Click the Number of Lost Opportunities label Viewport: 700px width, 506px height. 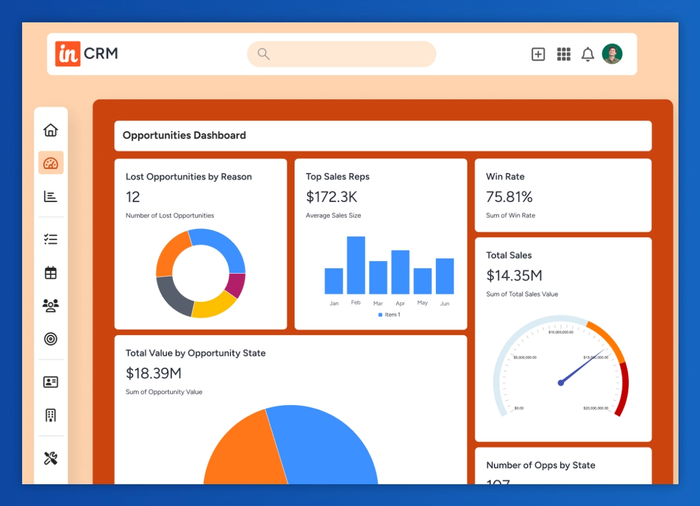click(x=170, y=216)
